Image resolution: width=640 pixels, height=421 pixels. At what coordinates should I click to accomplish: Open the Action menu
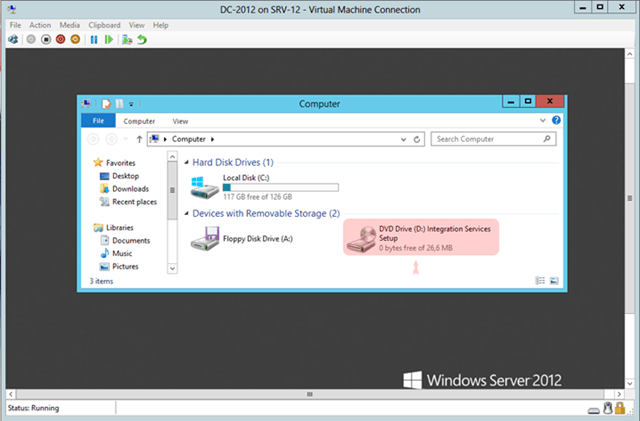pyautogui.click(x=40, y=25)
